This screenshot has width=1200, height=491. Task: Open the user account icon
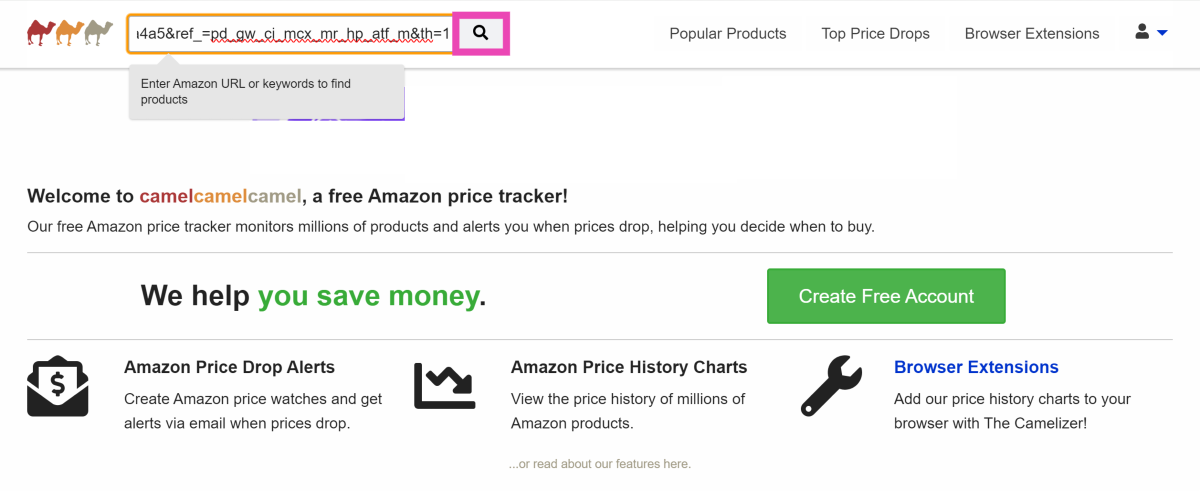point(1142,32)
